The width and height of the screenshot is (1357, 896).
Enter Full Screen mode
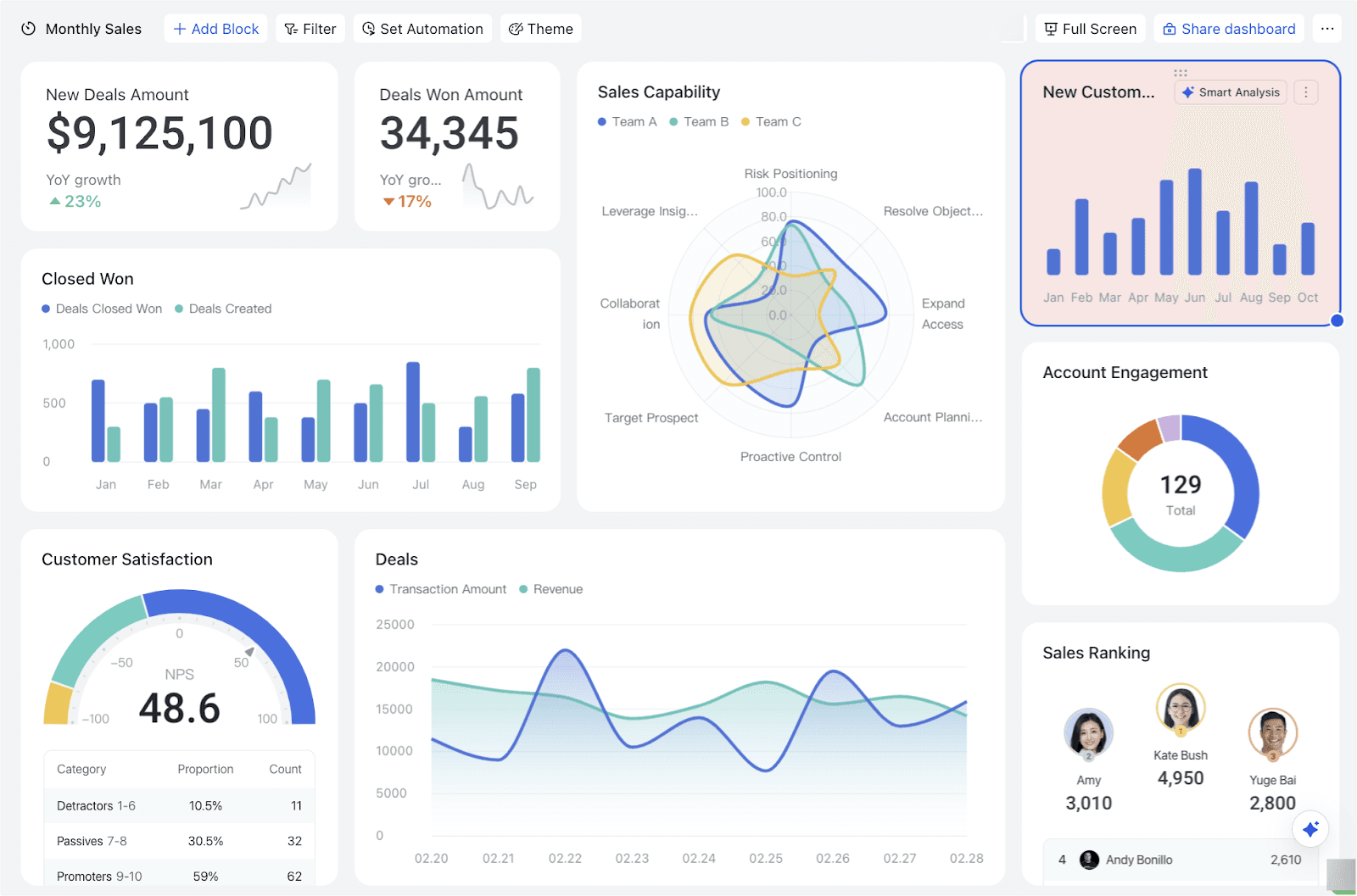pyautogui.click(x=1091, y=29)
